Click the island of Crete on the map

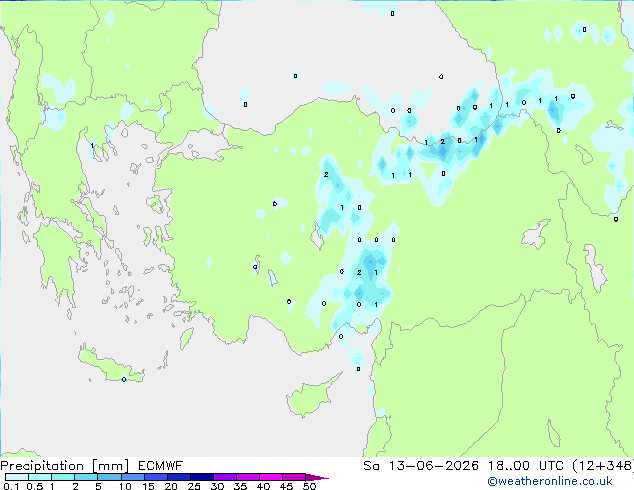coord(109,366)
